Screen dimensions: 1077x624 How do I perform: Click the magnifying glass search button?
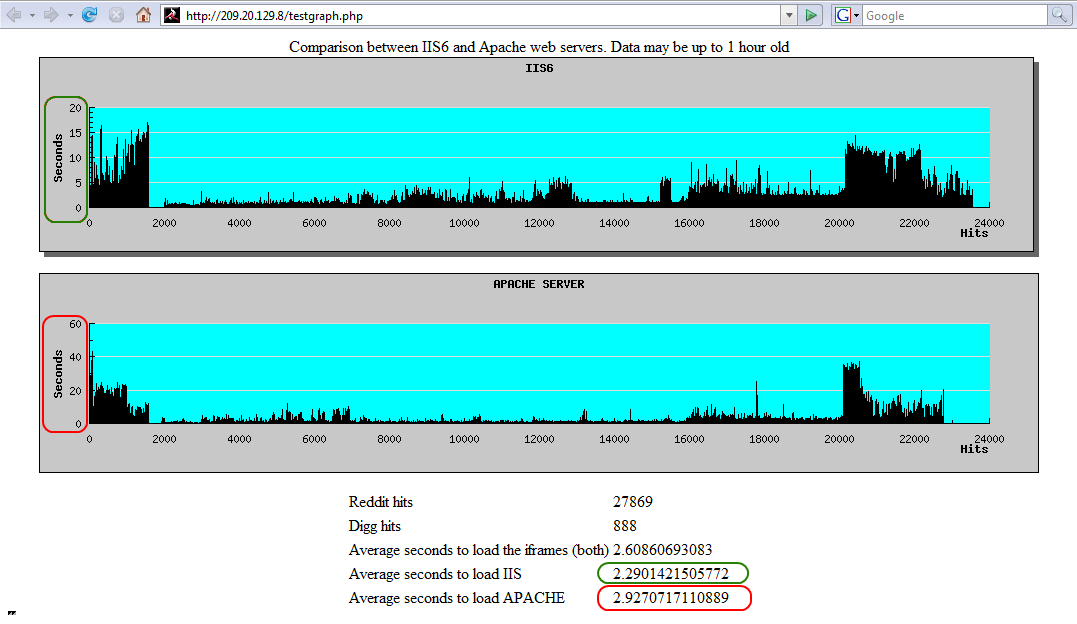[1058, 15]
